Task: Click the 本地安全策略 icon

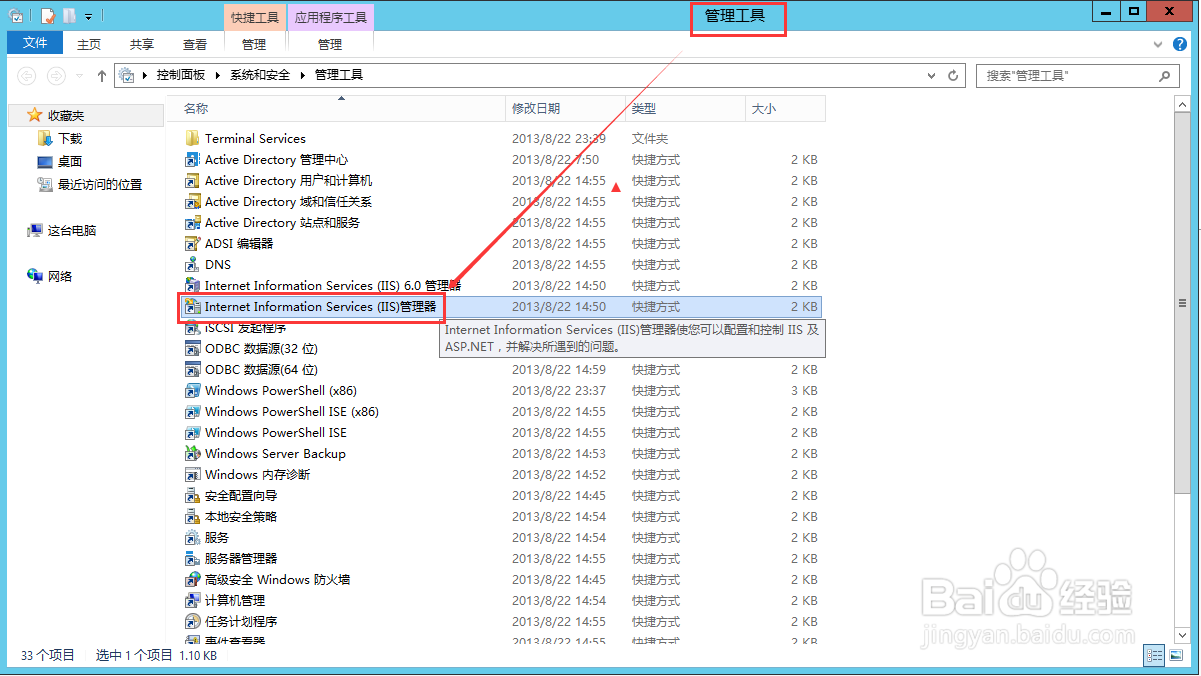Action: pos(193,516)
